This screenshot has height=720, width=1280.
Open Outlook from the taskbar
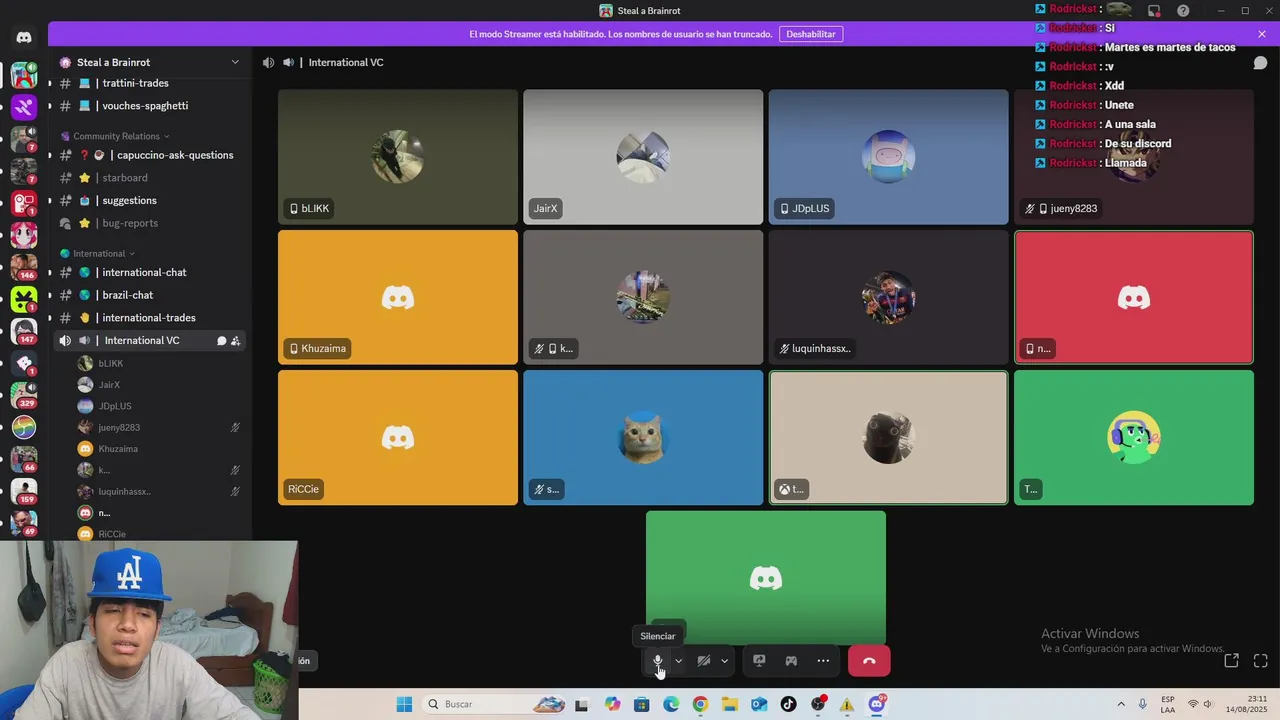click(759, 704)
